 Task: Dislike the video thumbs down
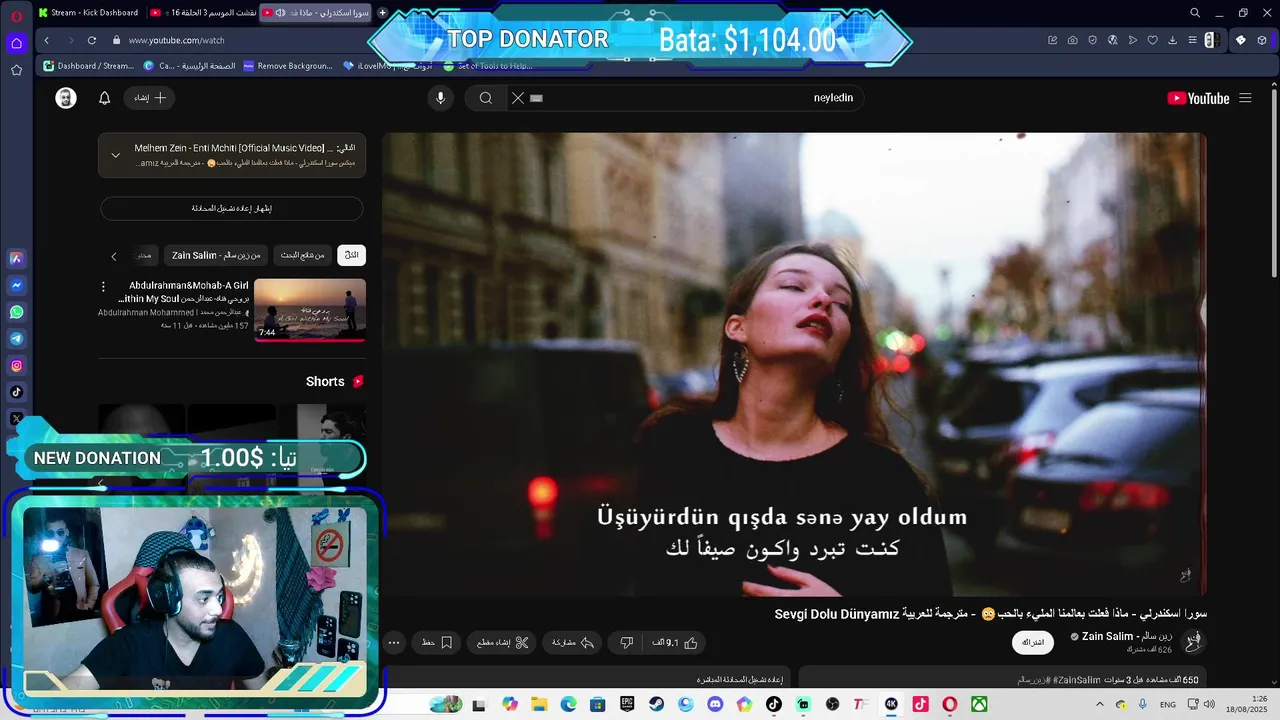pyautogui.click(x=627, y=643)
